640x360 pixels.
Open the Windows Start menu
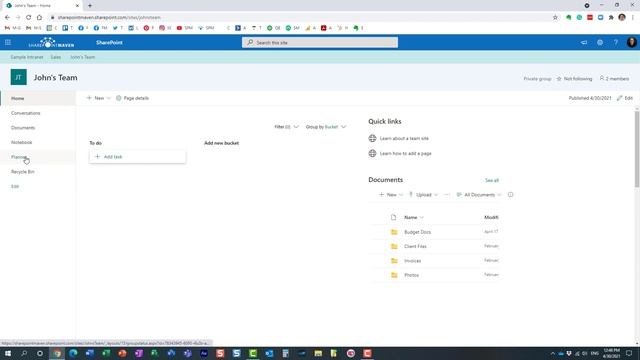[x=8, y=353]
